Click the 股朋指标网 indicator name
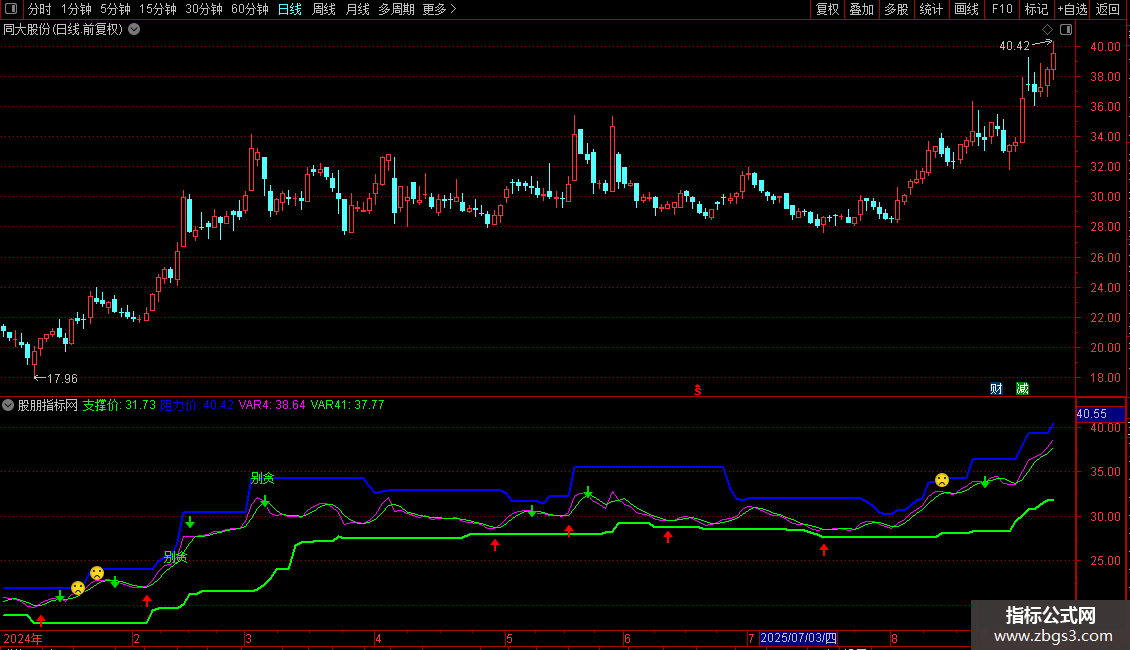This screenshot has width=1130, height=650. tap(48, 405)
